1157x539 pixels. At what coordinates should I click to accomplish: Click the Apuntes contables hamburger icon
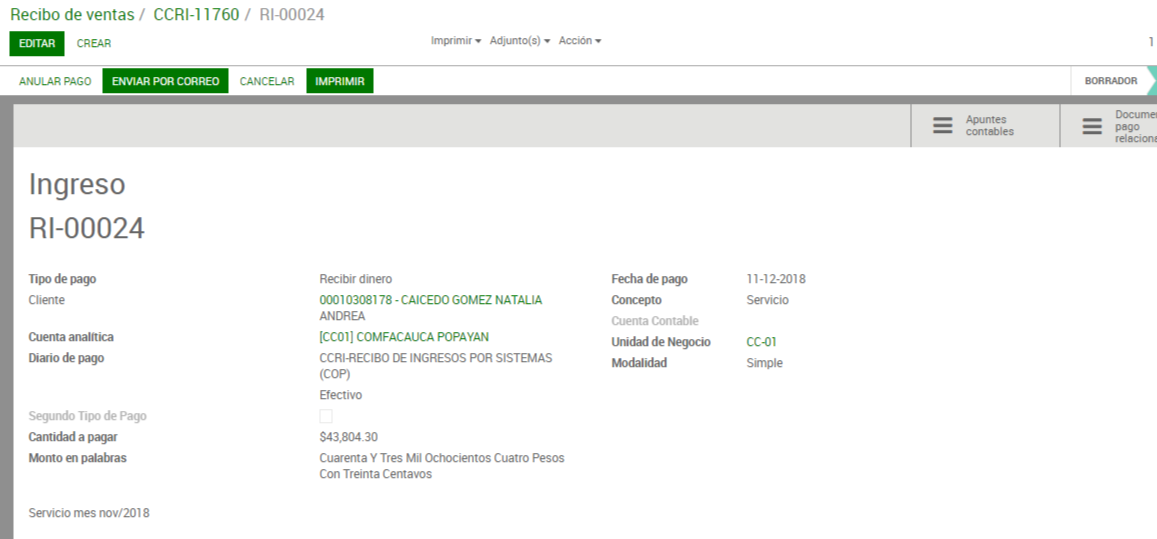(942, 126)
